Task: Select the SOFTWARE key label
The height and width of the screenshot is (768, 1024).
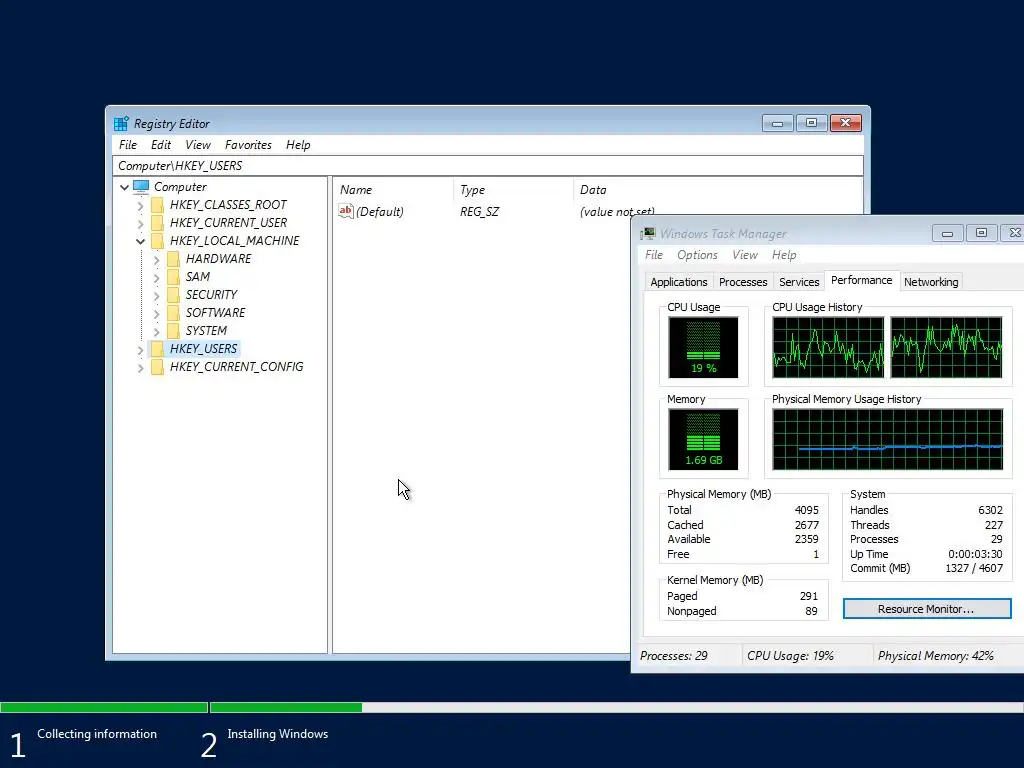Action: (216, 313)
